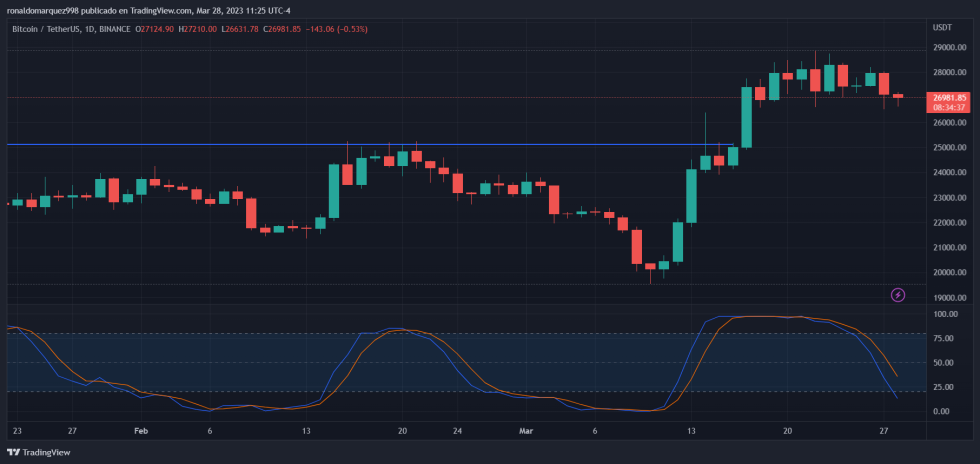
Task: Select the blue horizontal resistance line
Action: (300, 145)
